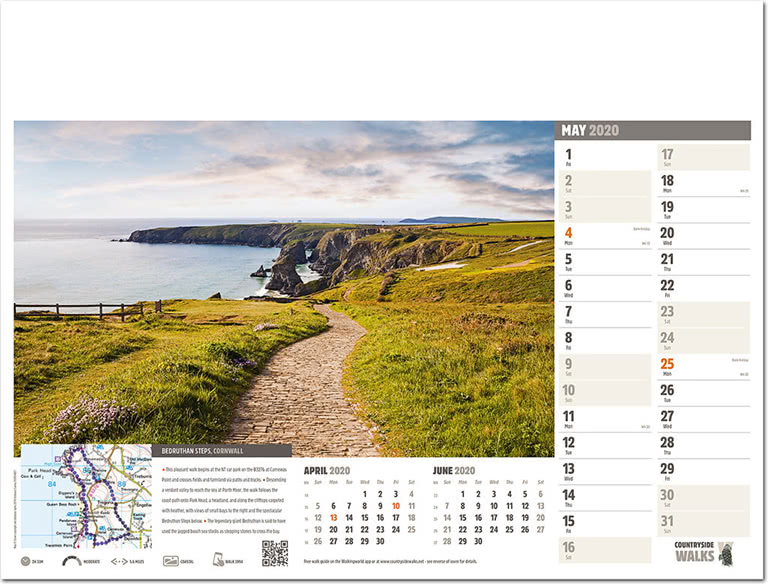Click 6 in the June mini calendar
This screenshot has height=584, width=768.
pos(541,494)
